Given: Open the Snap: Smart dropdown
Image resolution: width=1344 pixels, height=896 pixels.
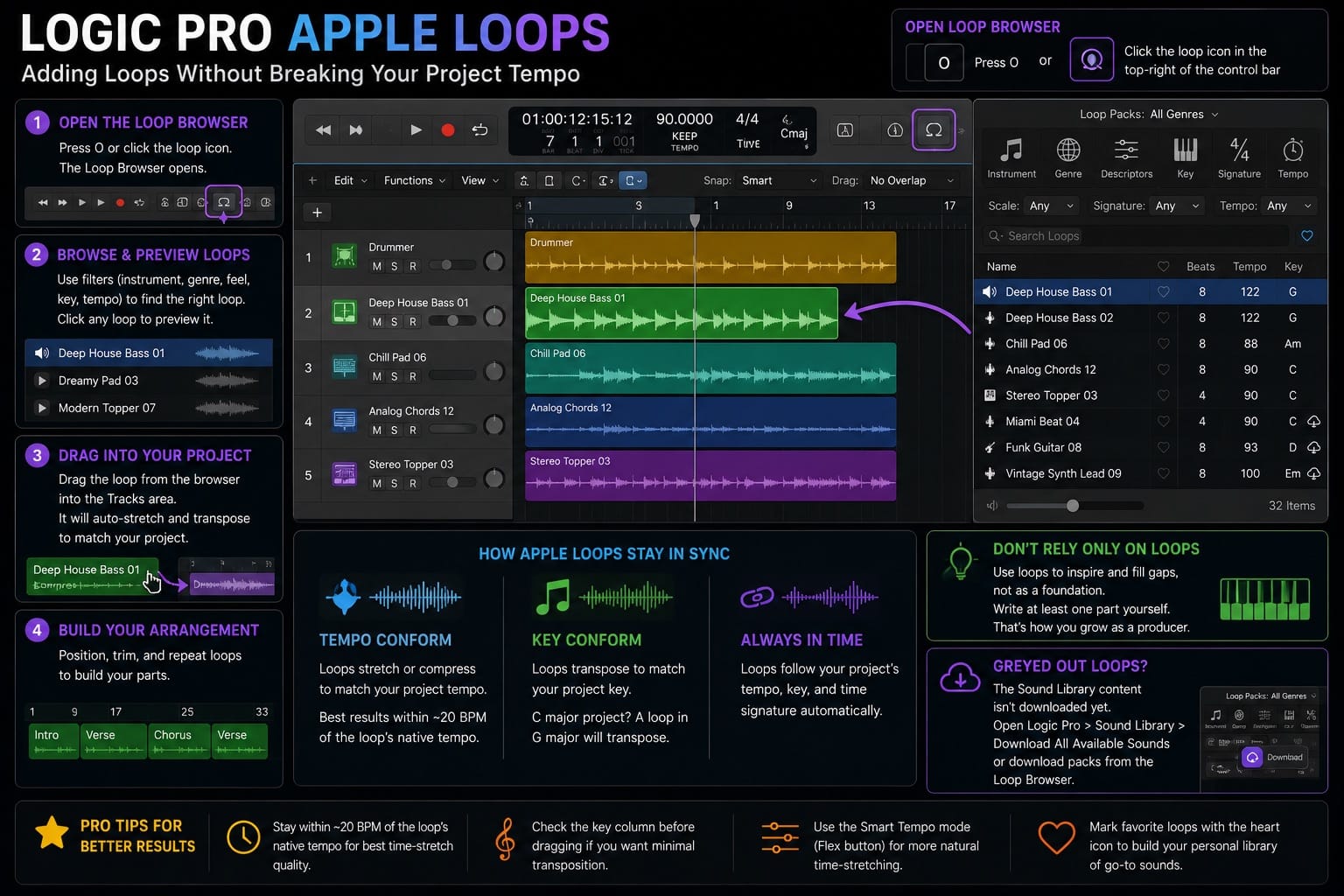Looking at the screenshot, I should pyautogui.click(x=779, y=180).
